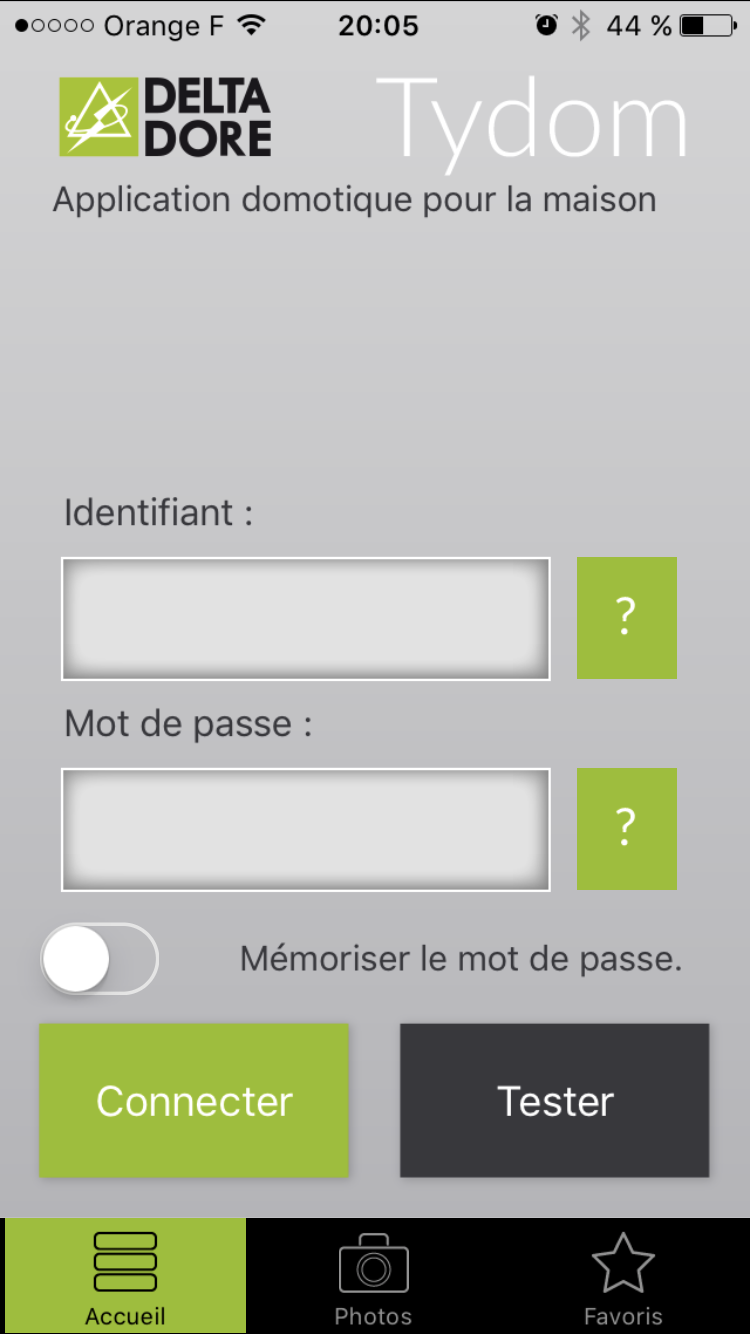Focus the Mot de passe input field
This screenshot has height=1334, width=750.
coord(305,829)
